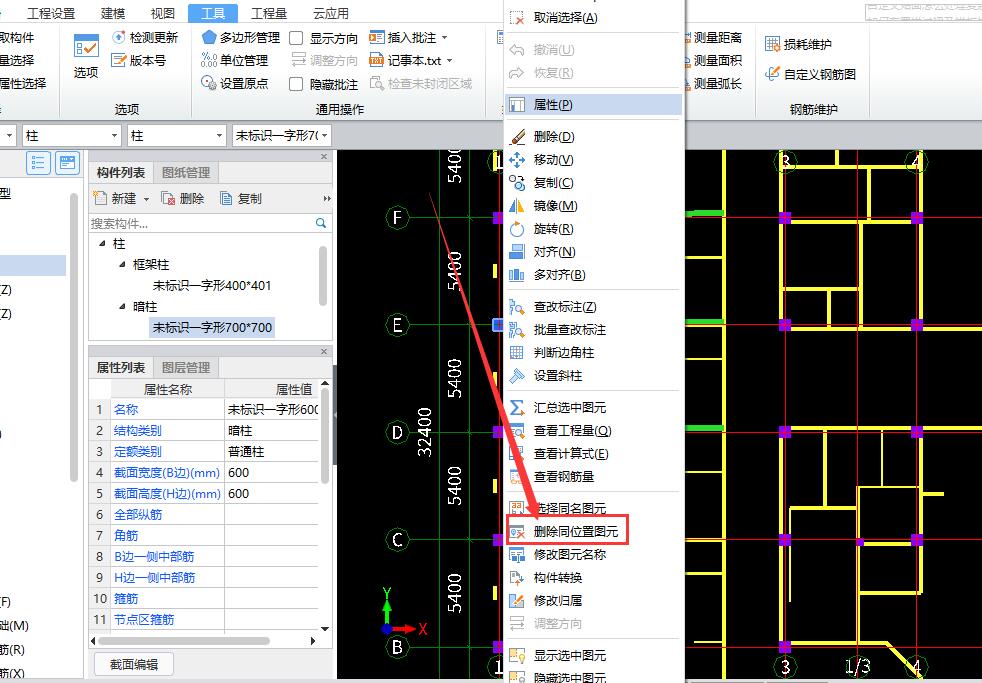Screen dimensions: 982x683
Task: Click 测量弧长 measure arc length tool
Action: coord(715,83)
